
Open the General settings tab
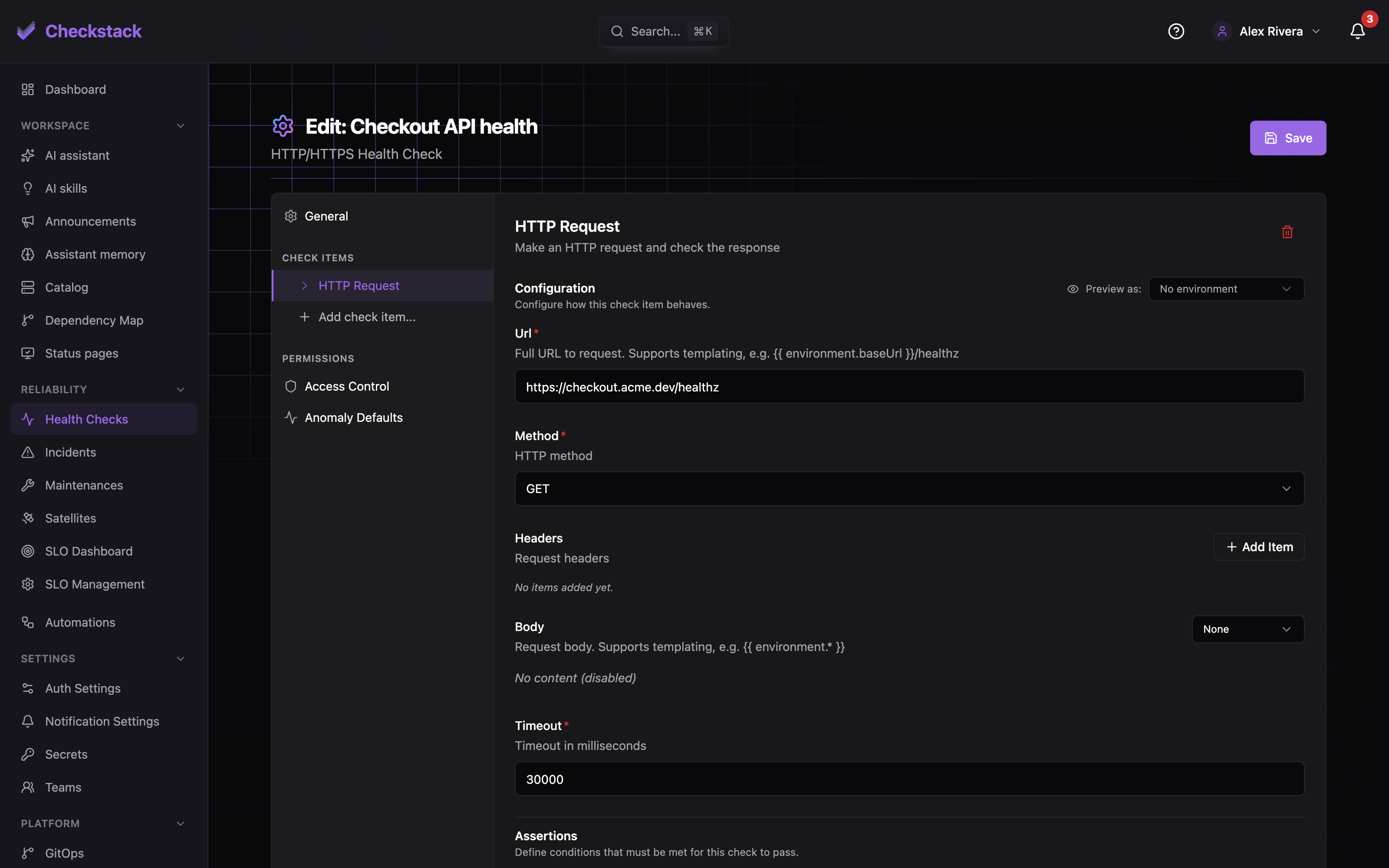[x=382, y=217]
